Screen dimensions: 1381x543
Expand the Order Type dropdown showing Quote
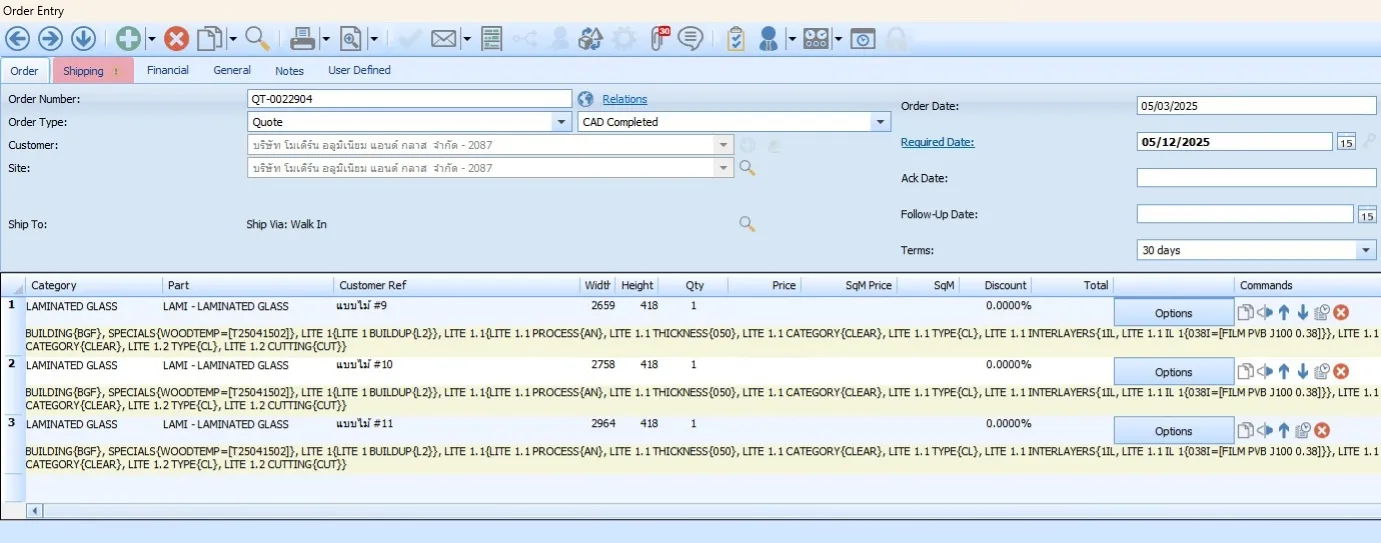click(x=562, y=122)
